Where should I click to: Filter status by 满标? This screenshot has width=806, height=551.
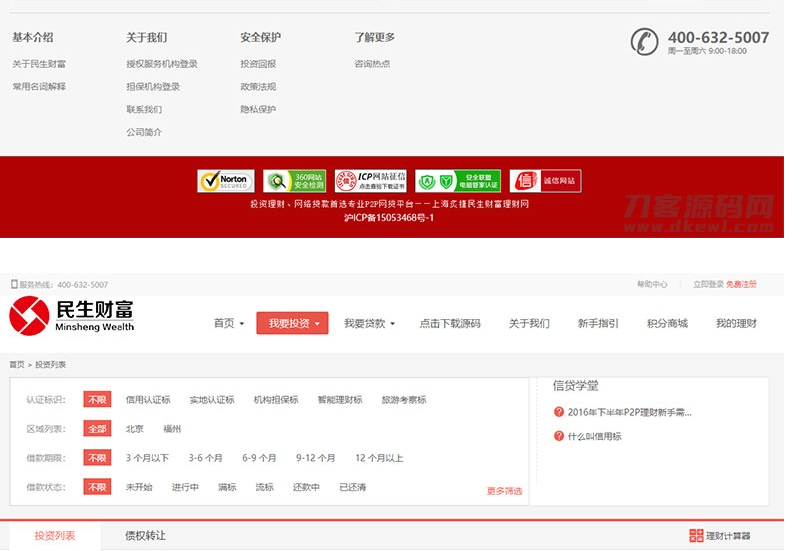click(227, 487)
